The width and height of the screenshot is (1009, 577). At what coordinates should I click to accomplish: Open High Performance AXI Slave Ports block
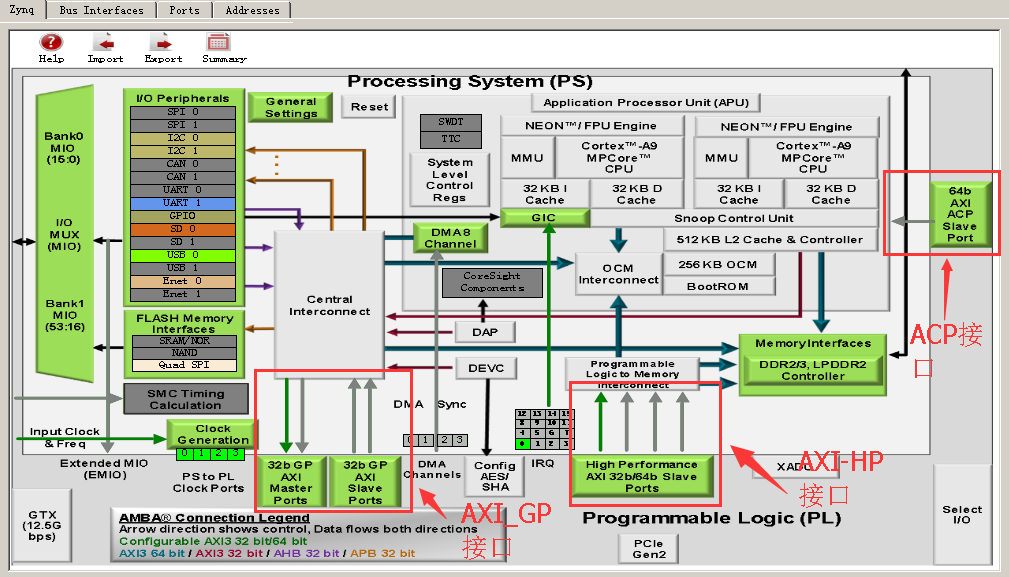tap(642, 476)
